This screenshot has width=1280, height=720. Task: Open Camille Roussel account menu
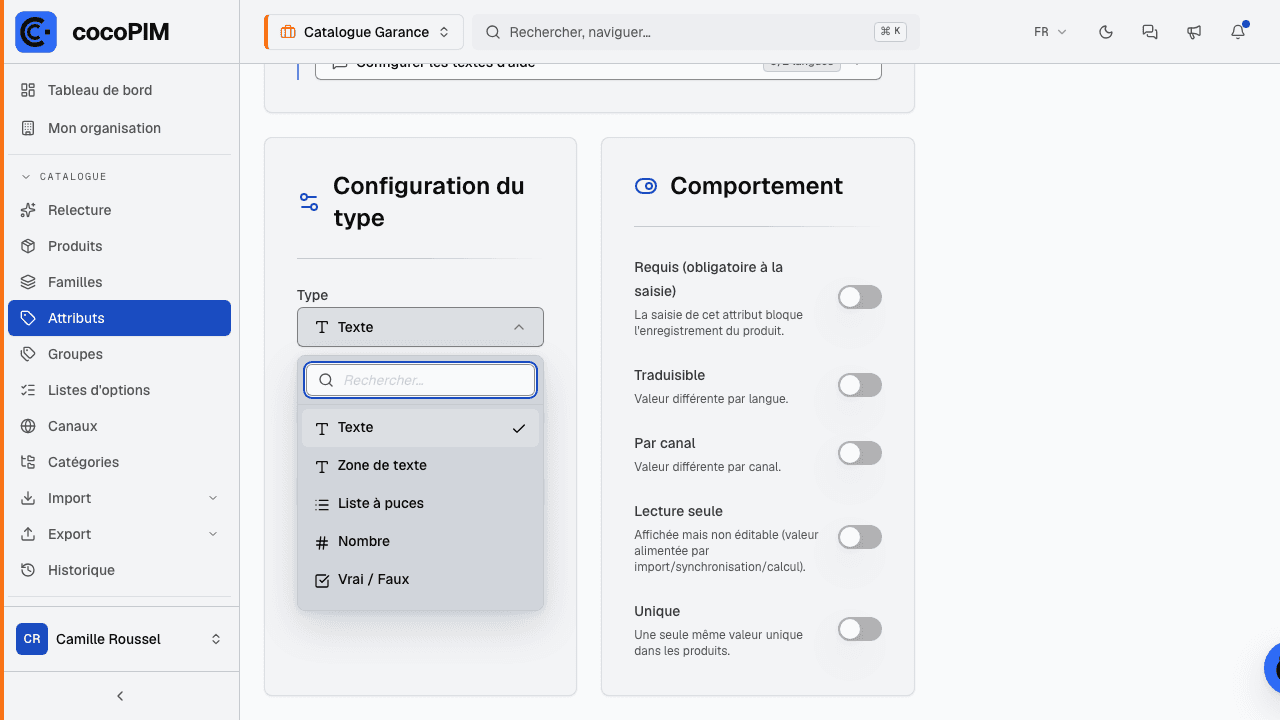[119, 639]
